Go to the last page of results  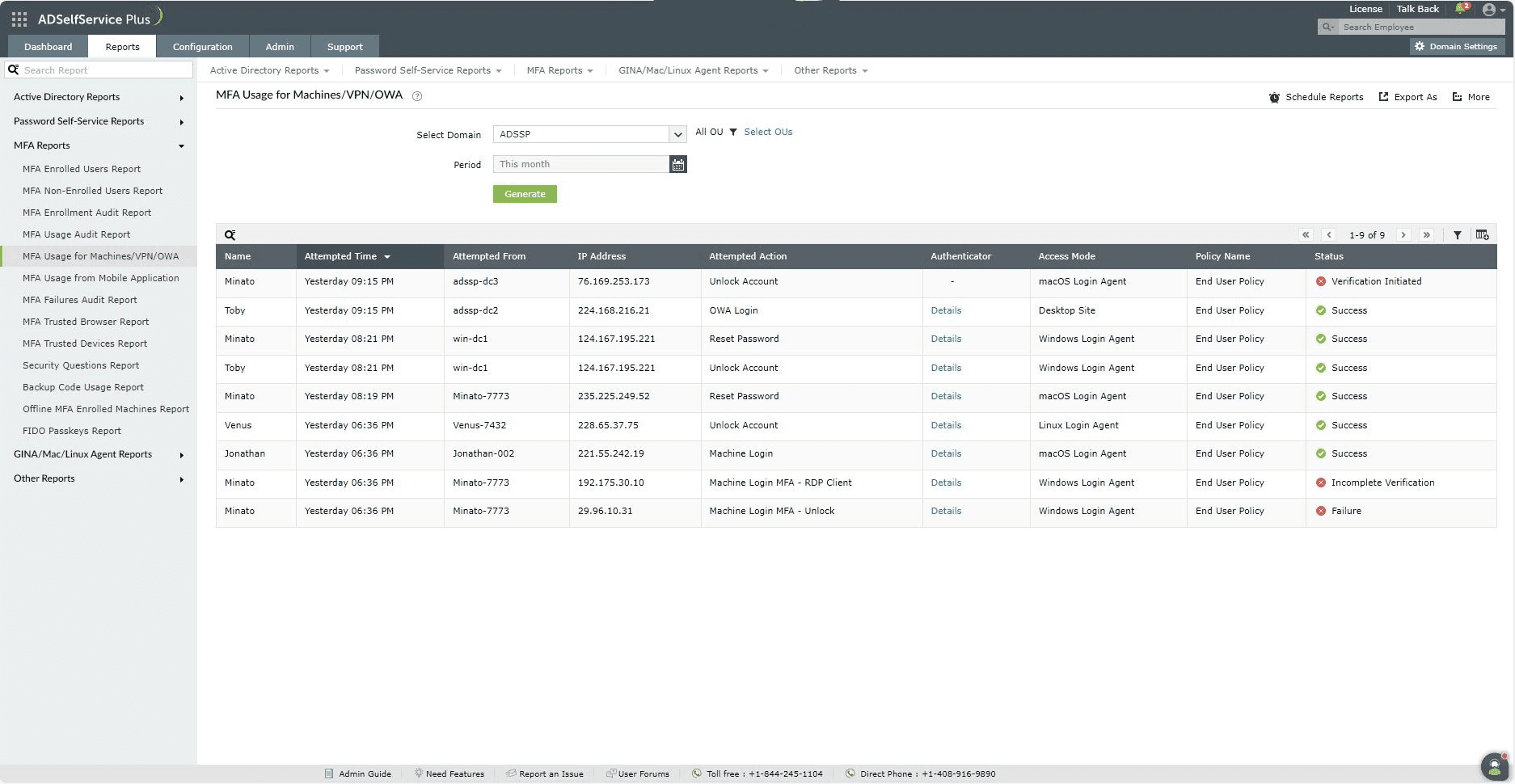tap(1427, 235)
